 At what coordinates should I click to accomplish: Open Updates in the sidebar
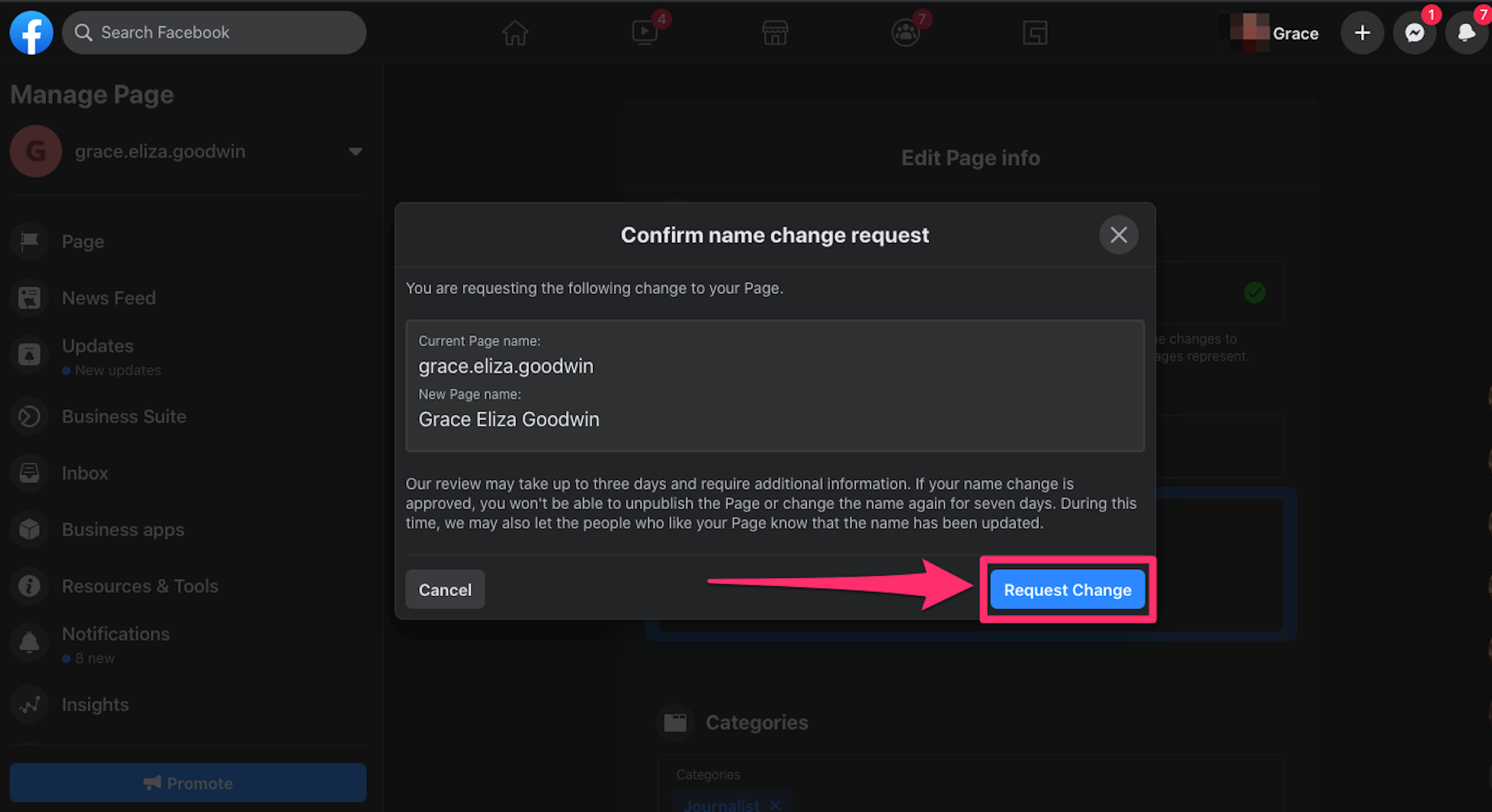pos(188,356)
